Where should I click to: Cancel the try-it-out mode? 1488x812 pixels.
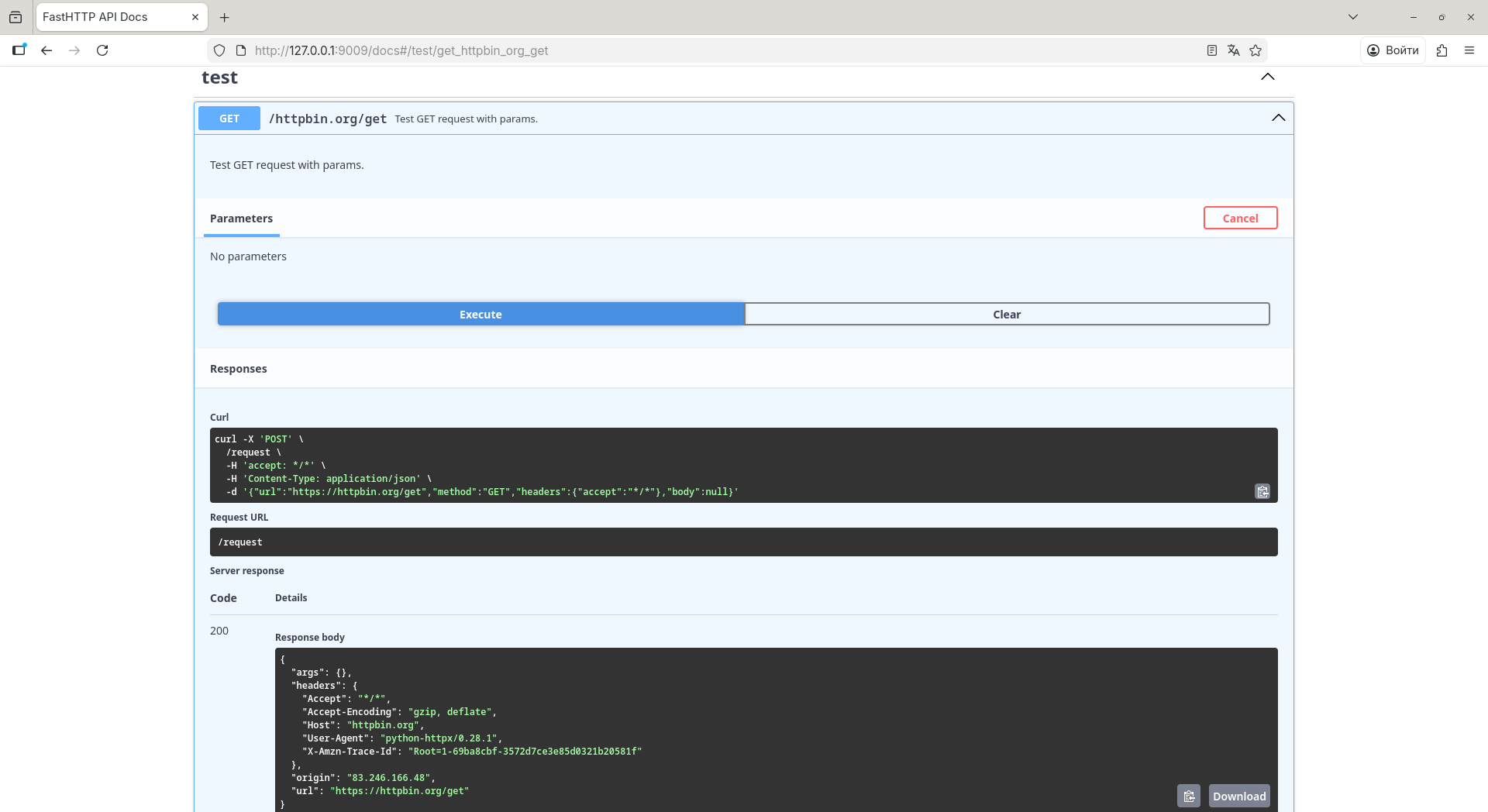click(x=1240, y=218)
